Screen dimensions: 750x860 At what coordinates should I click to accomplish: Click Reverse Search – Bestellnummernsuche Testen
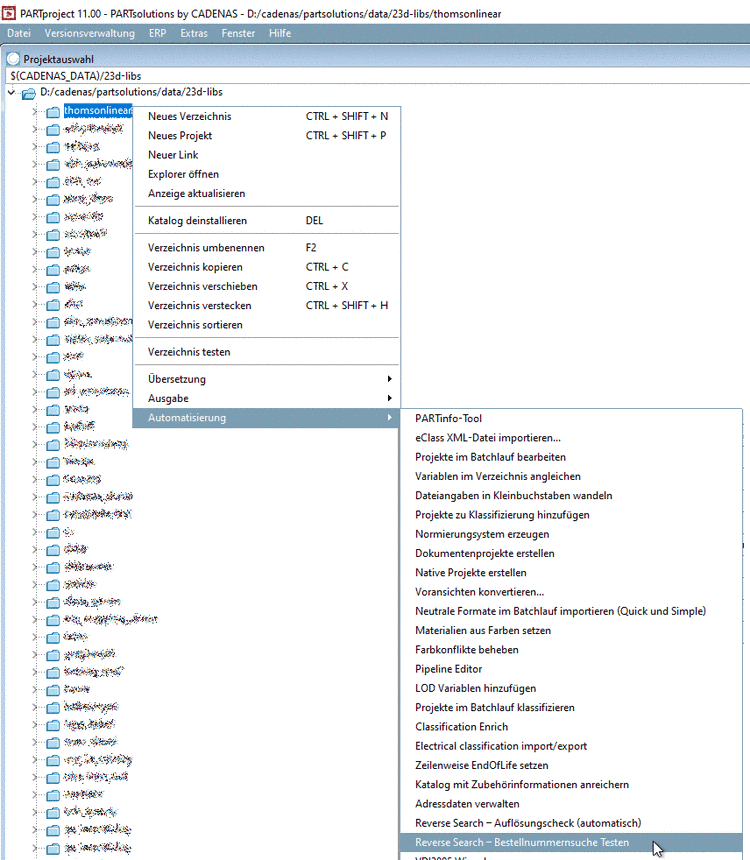(x=571, y=842)
